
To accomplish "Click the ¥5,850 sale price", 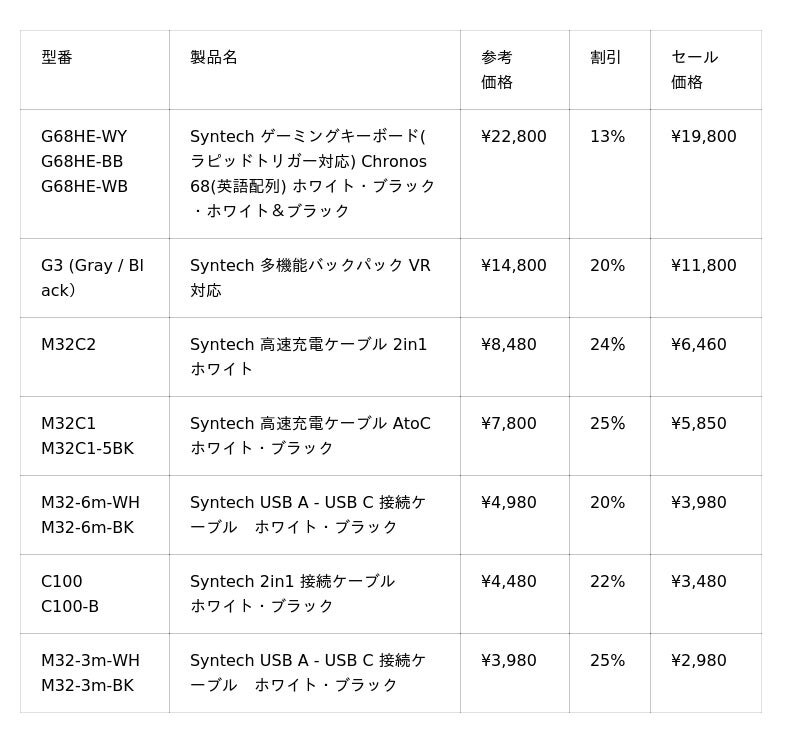I will point(699,424).
